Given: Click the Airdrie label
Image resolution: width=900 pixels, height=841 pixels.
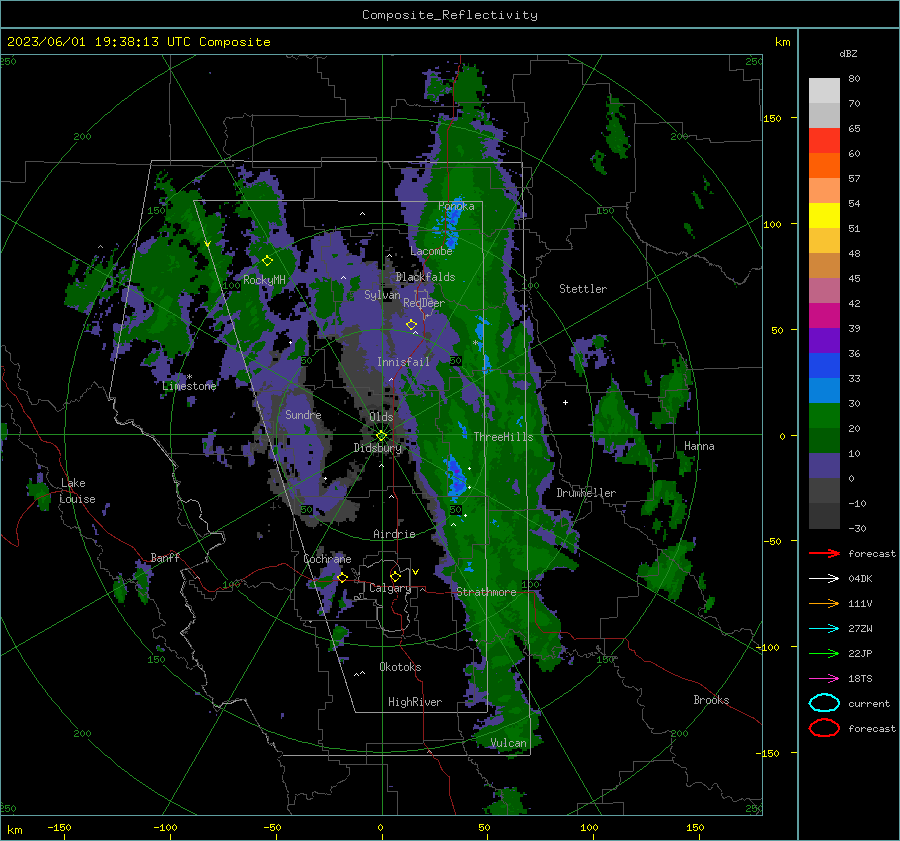Looking at the screenshot, I should (x=394, y=534).
